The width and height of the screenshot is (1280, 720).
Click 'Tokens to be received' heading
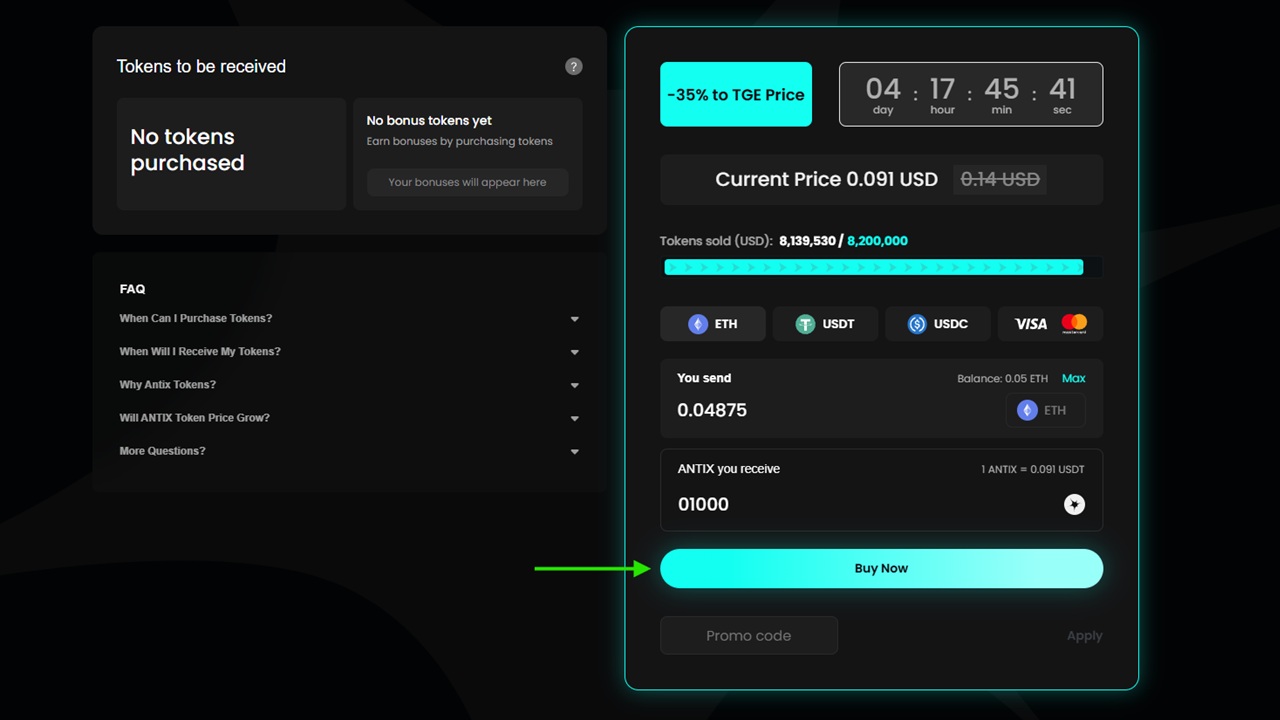pyautogui.click(x=201, y=66)
